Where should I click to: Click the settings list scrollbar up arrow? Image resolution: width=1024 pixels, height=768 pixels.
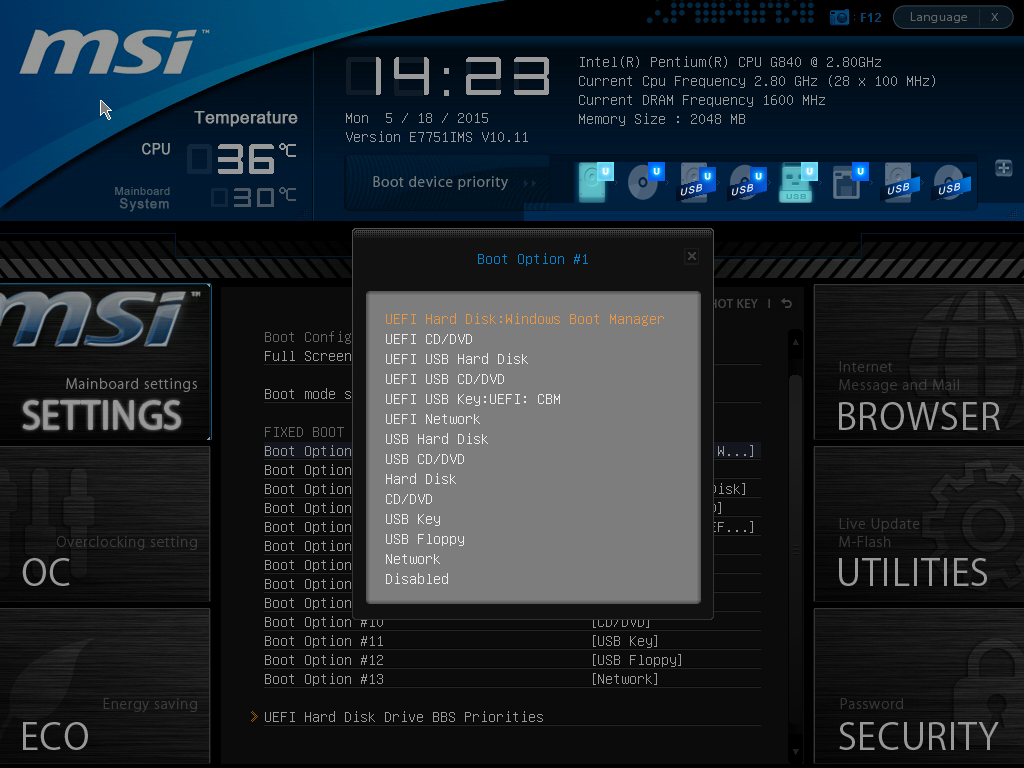point(795,342)
